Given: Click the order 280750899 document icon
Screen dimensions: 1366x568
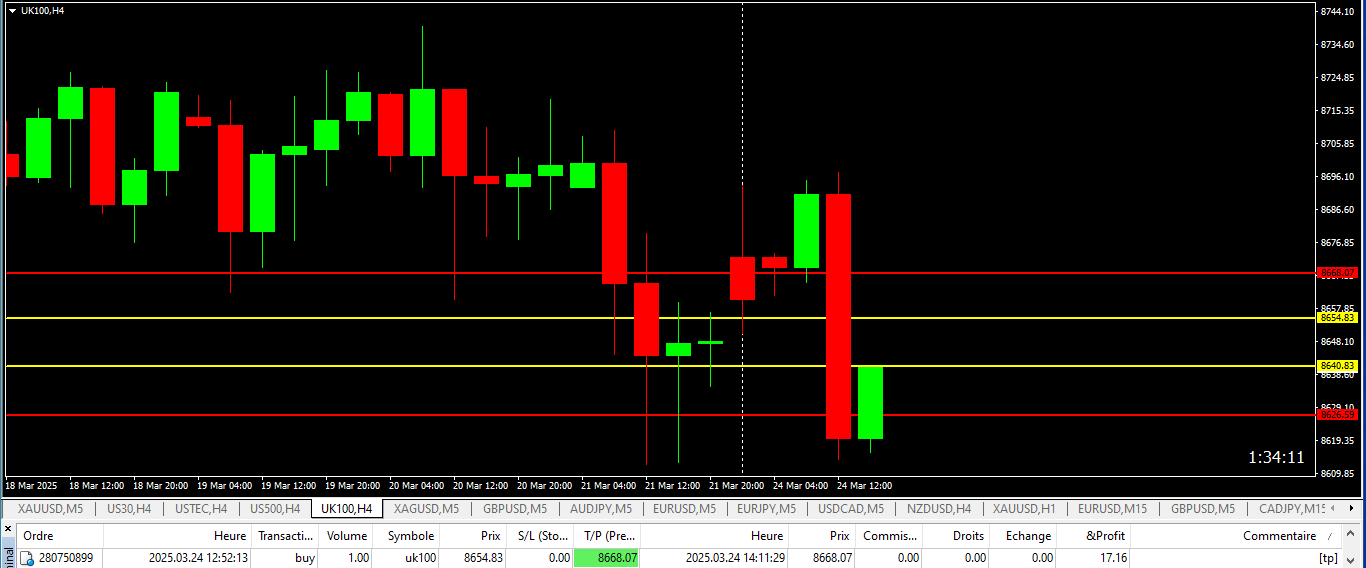Looking at the screenshot, I should tap(28, 558).
